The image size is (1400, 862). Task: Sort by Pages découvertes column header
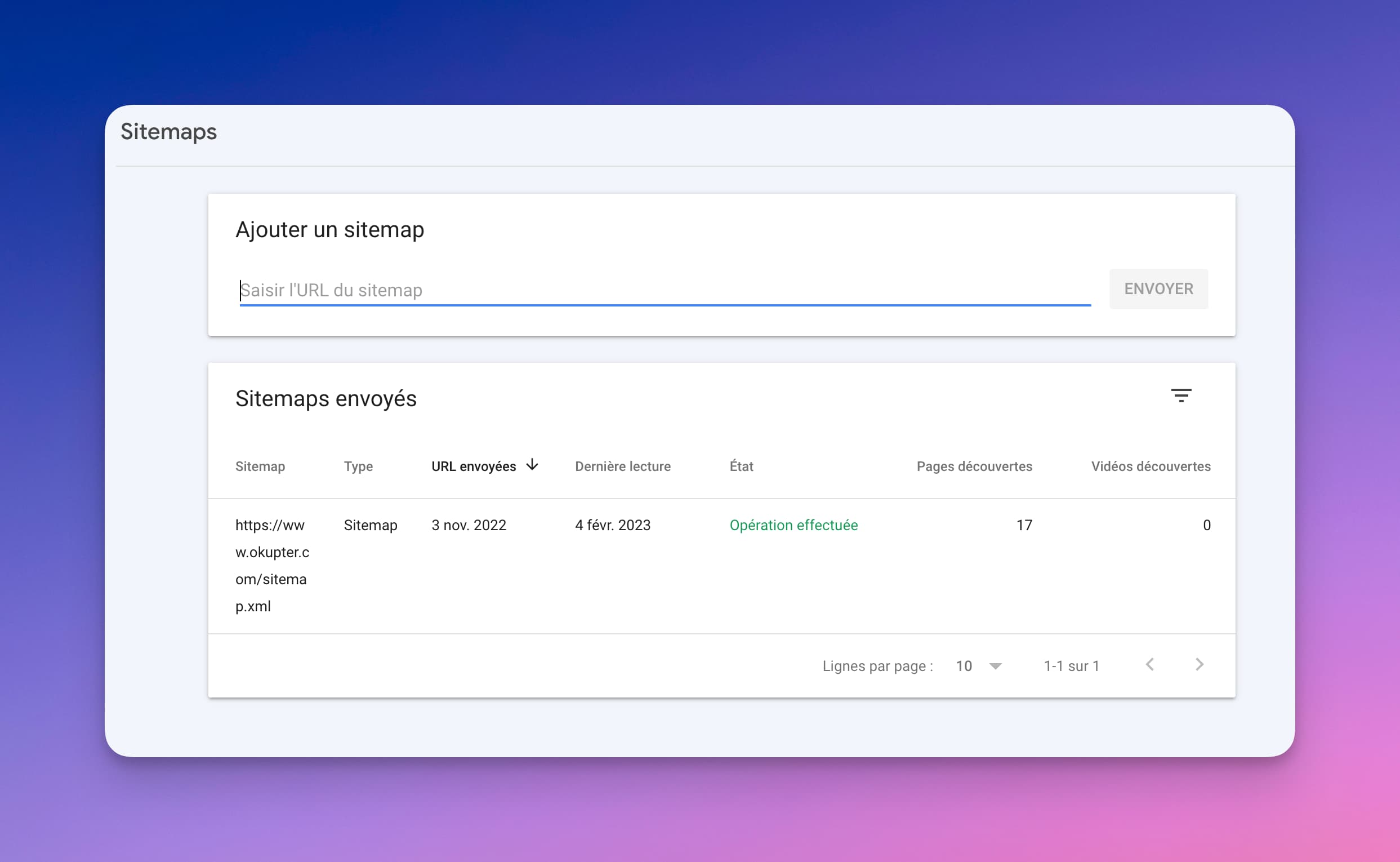(x=974, y=466)
